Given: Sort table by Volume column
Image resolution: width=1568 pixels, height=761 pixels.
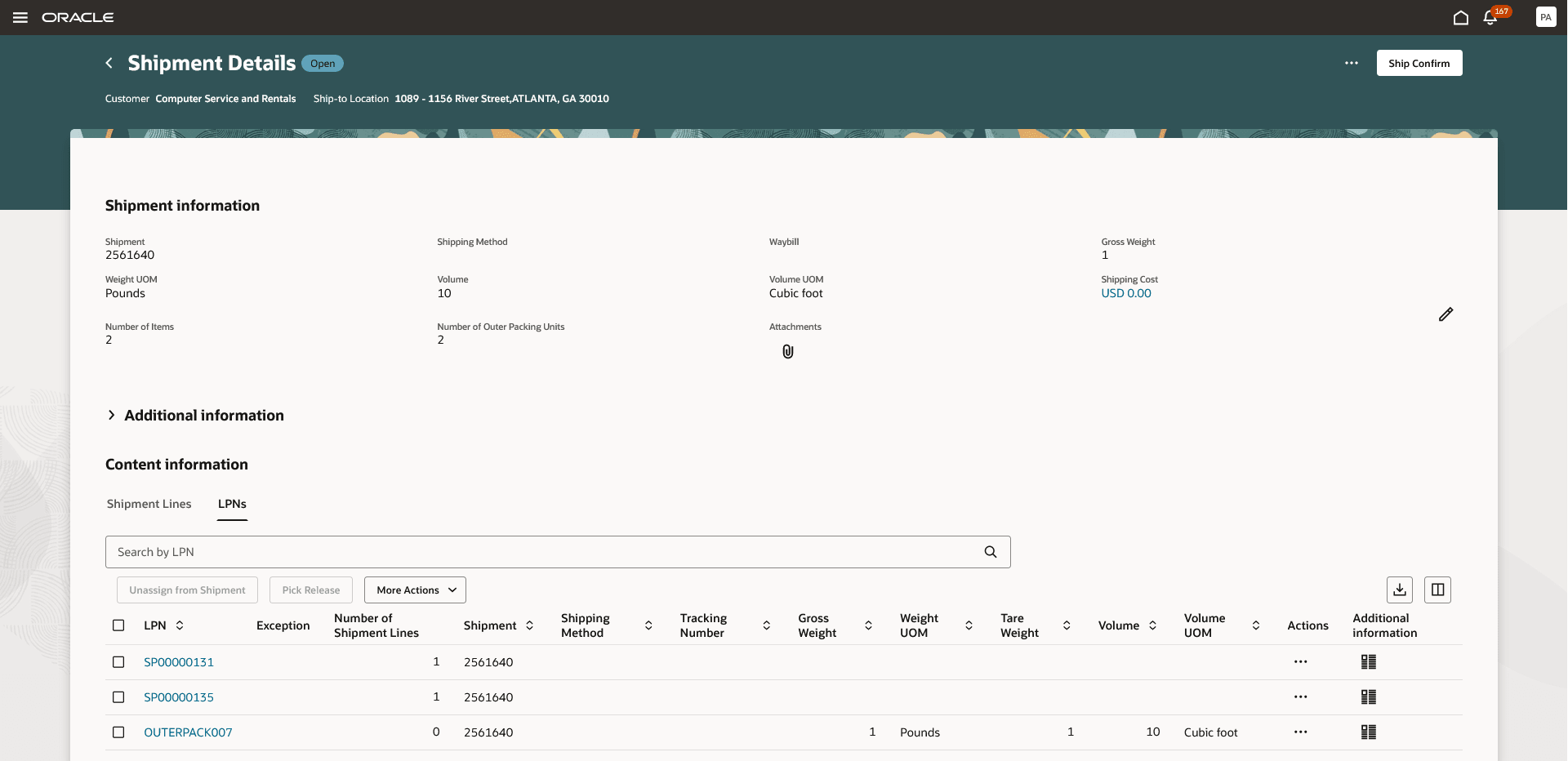Looking at the screenshot, I should click(1152, 625).
